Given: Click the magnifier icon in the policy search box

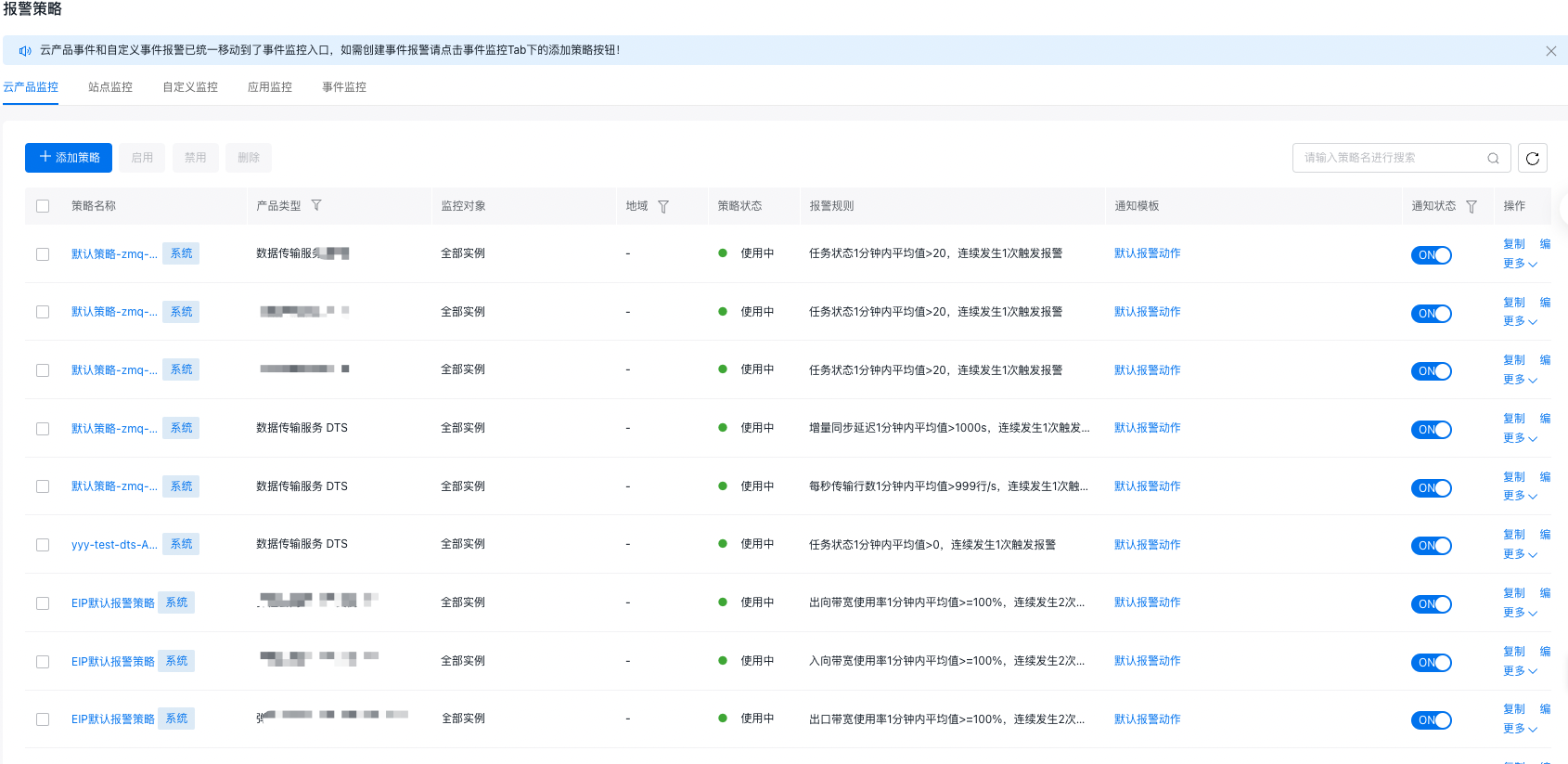Looking at the screenshot, I should (x=1493, y=158).
